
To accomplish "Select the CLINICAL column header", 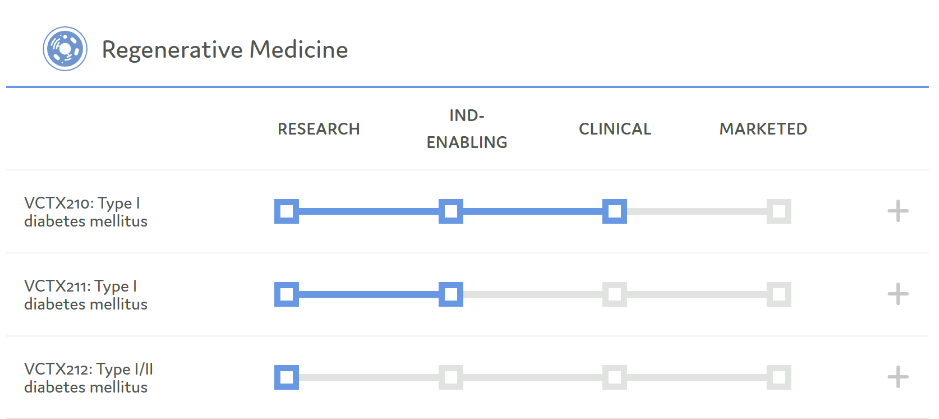I will coord(615,129).
